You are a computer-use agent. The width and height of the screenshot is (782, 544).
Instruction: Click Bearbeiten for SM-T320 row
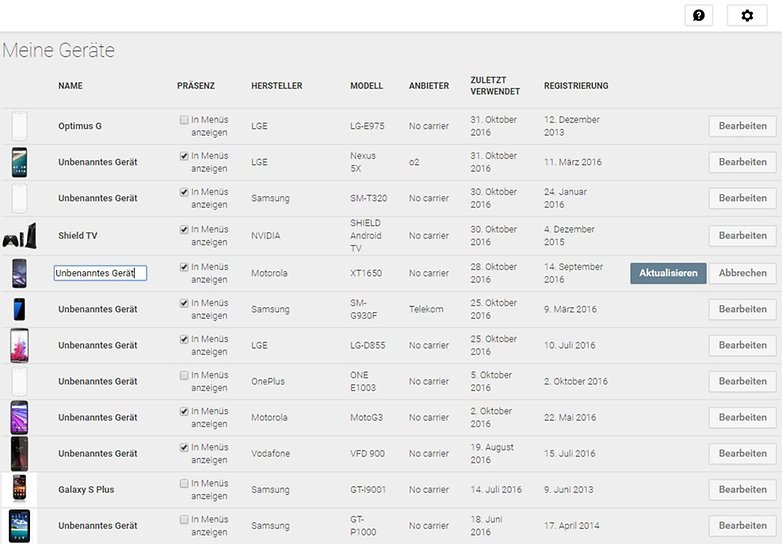743,198
